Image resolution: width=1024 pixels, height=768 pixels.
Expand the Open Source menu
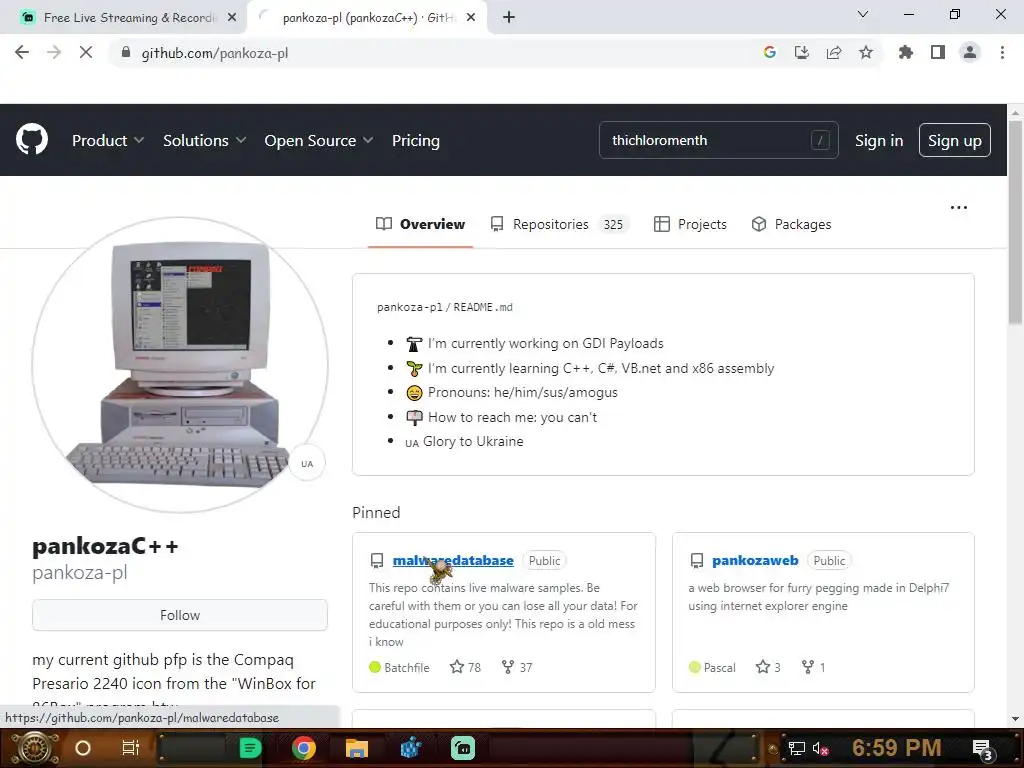tap(319, 140)
